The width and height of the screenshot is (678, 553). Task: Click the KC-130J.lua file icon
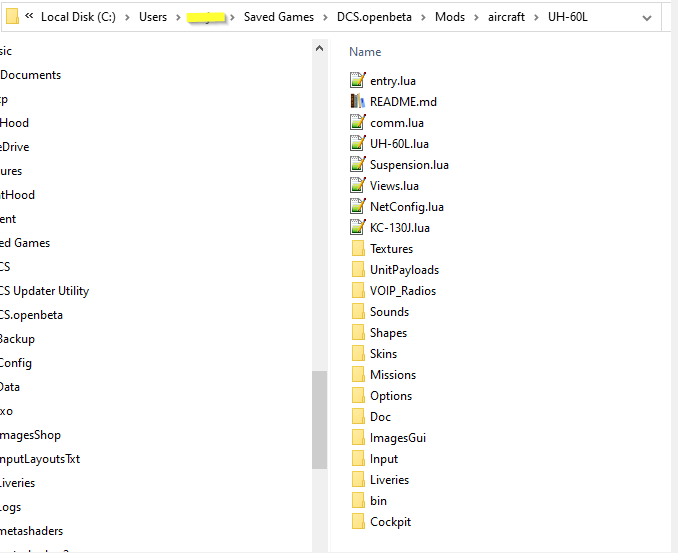point(358,227)
